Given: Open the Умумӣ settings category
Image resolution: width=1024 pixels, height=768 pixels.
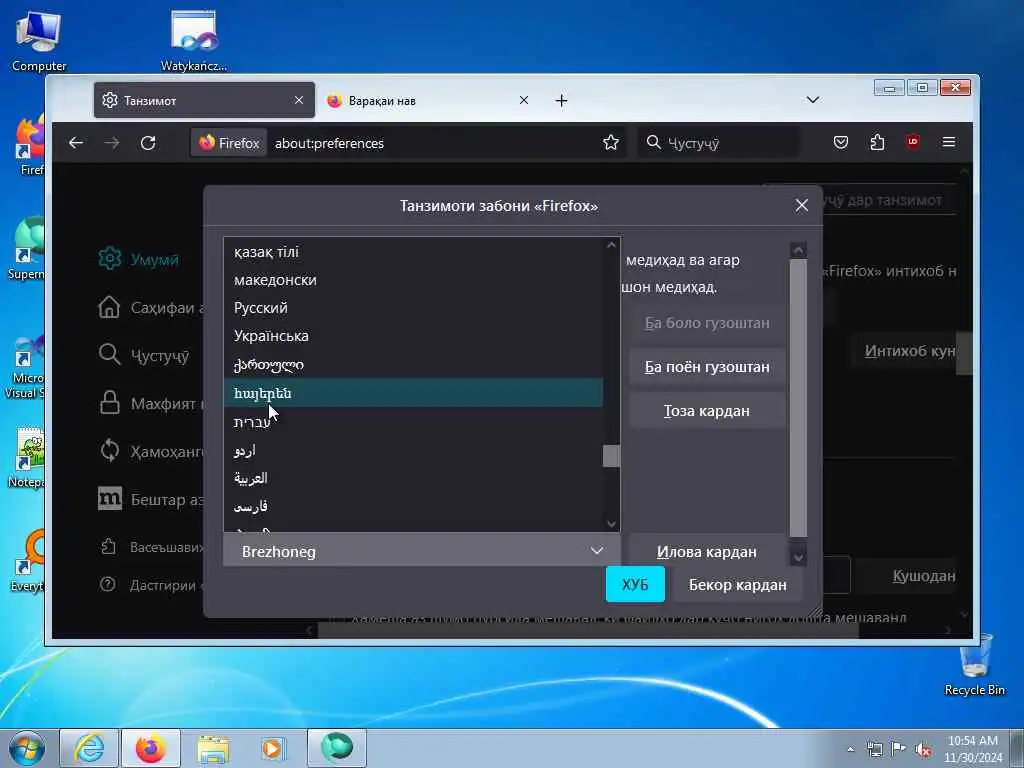Looking at the screenshot, I should pos(138,259).
